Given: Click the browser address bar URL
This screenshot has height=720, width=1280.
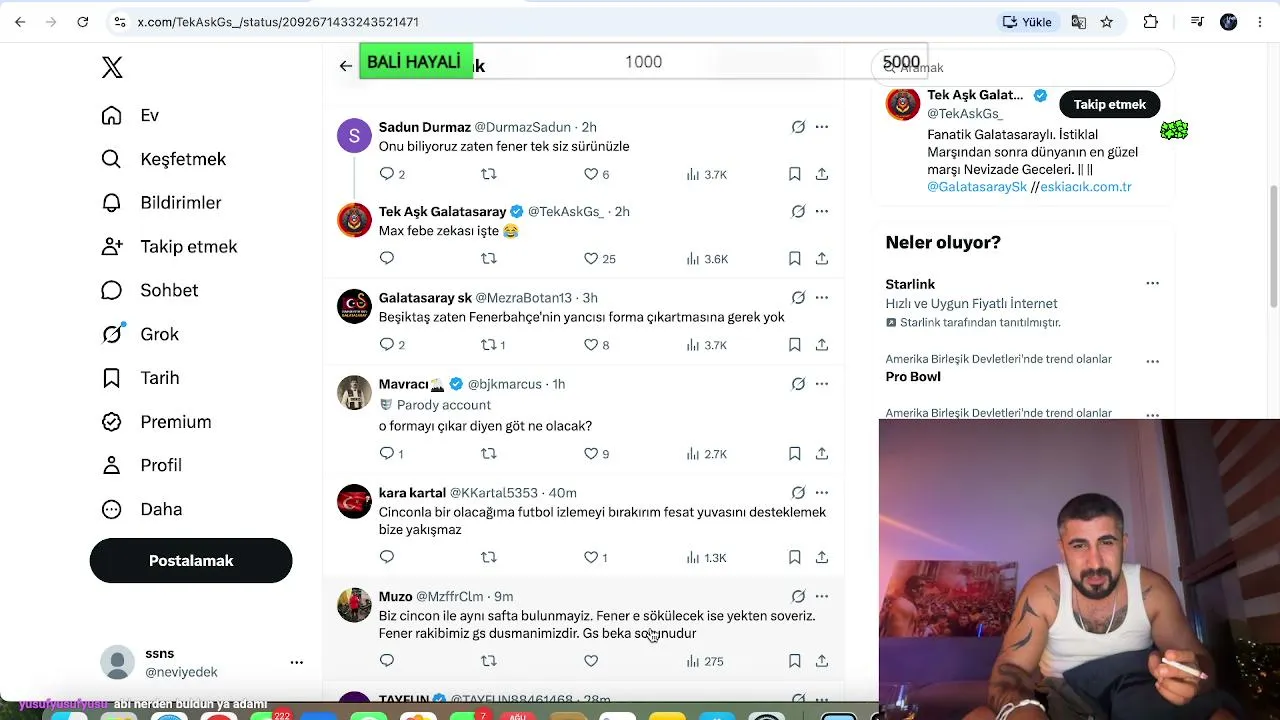Looking at the screenshot, I should coord(278,22).
